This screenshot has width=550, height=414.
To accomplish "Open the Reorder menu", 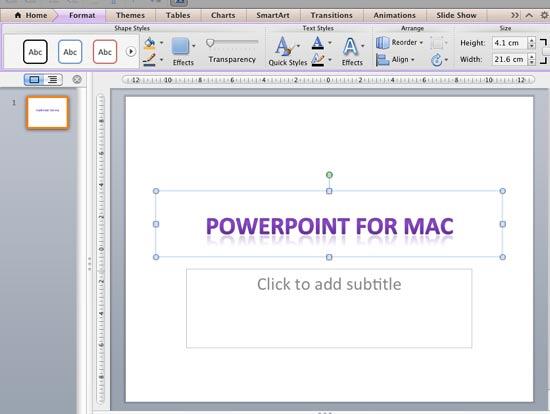I will (x=400, y=42).
